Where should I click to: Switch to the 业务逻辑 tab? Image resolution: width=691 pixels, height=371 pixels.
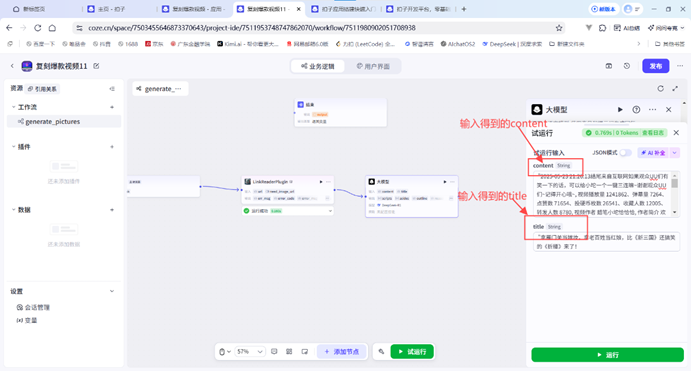point(317,66)
